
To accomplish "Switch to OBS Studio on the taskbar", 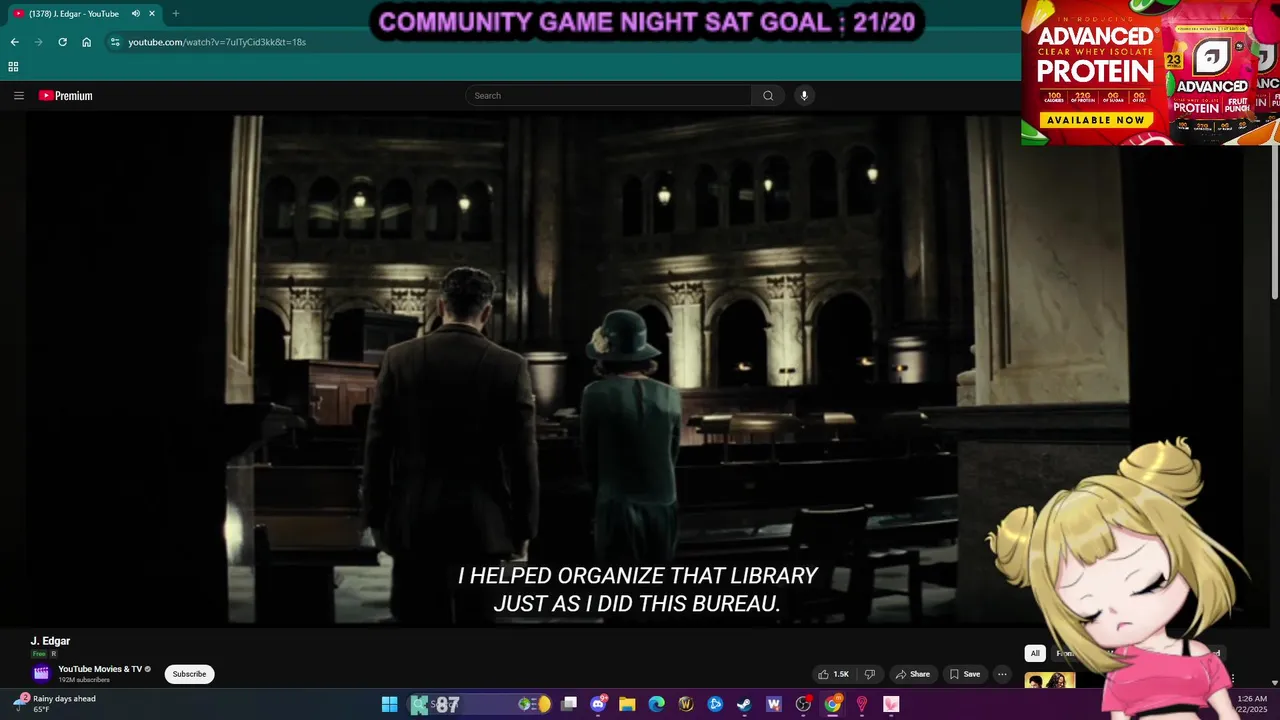I will point(803,705).
